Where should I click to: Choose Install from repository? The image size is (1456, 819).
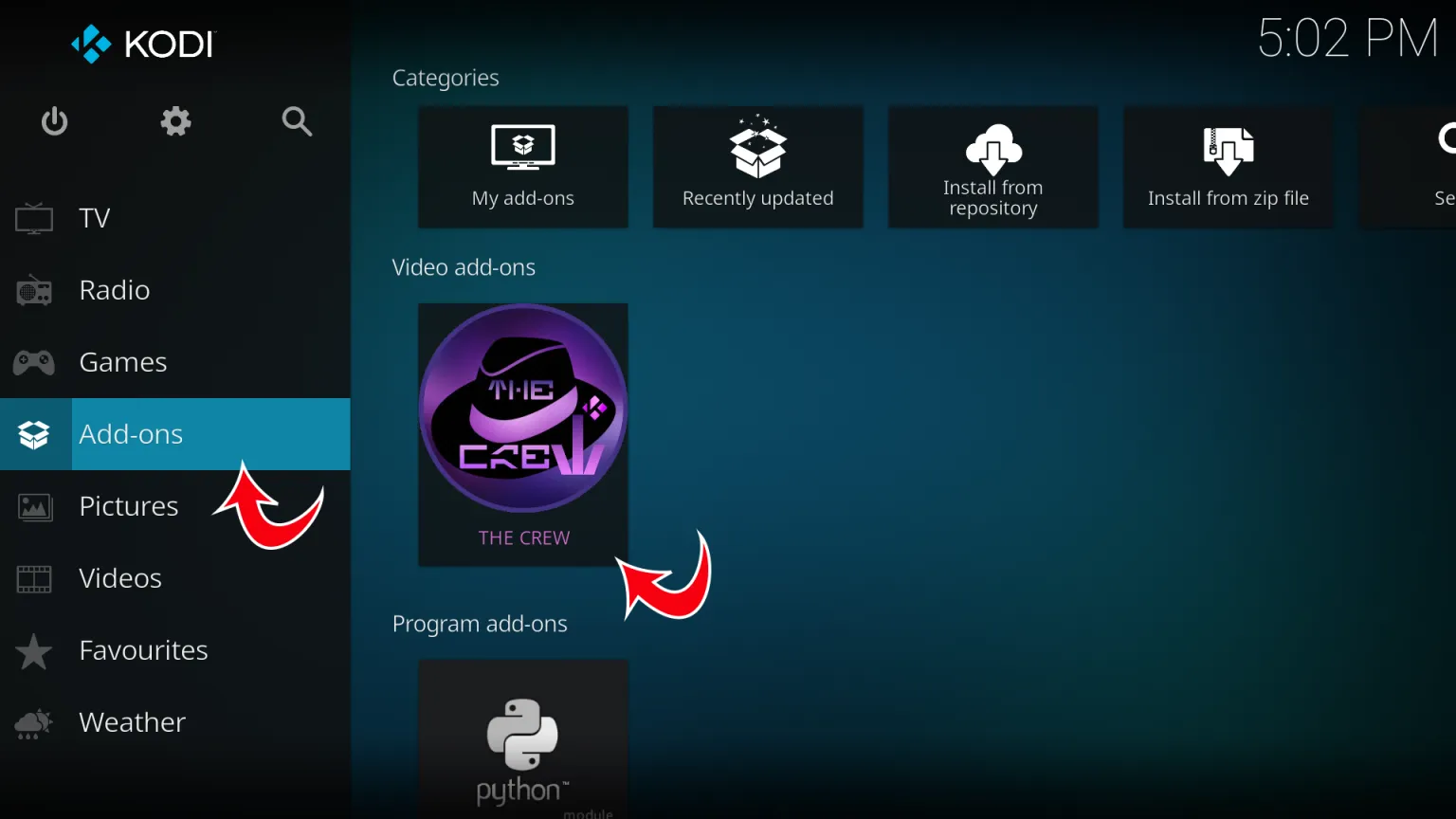(x=992, y=167)
